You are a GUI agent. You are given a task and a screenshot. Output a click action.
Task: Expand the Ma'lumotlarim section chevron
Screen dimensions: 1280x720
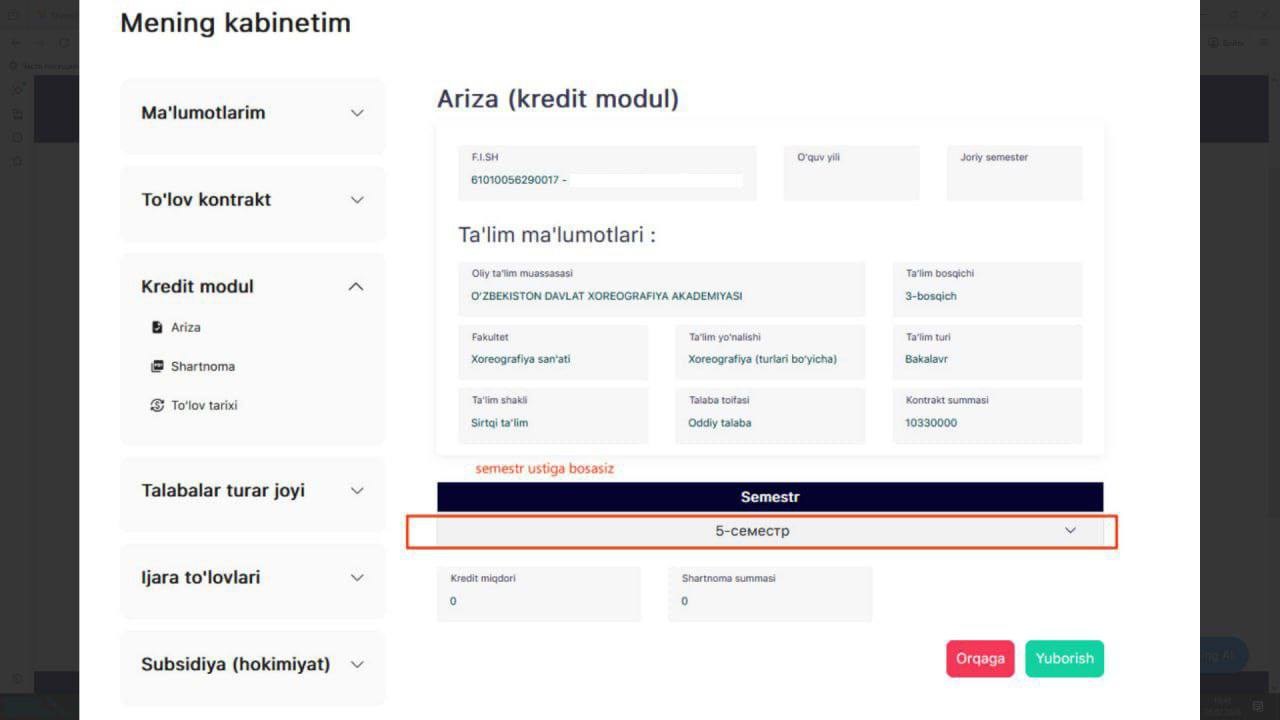tap(357, 113)
